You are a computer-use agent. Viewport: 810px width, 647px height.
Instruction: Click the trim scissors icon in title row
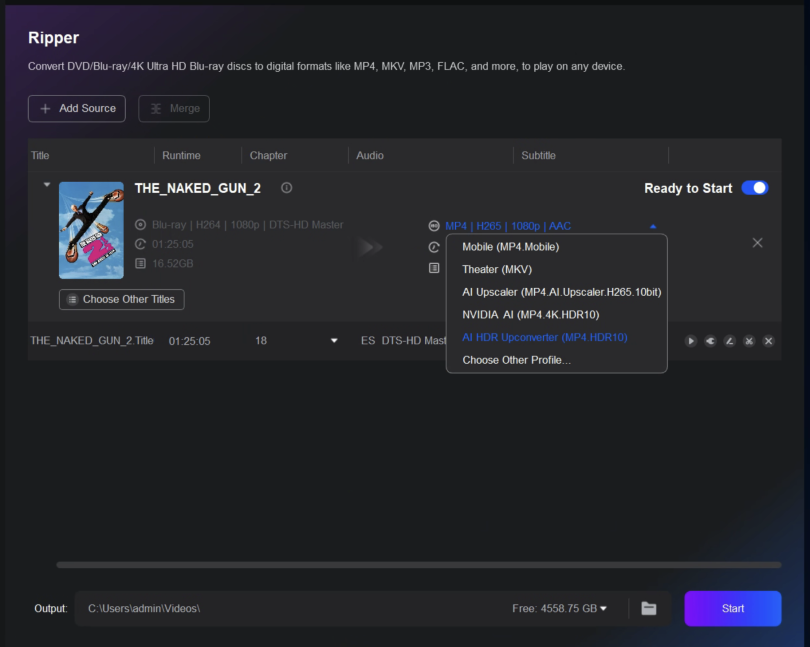coord(749,341)
